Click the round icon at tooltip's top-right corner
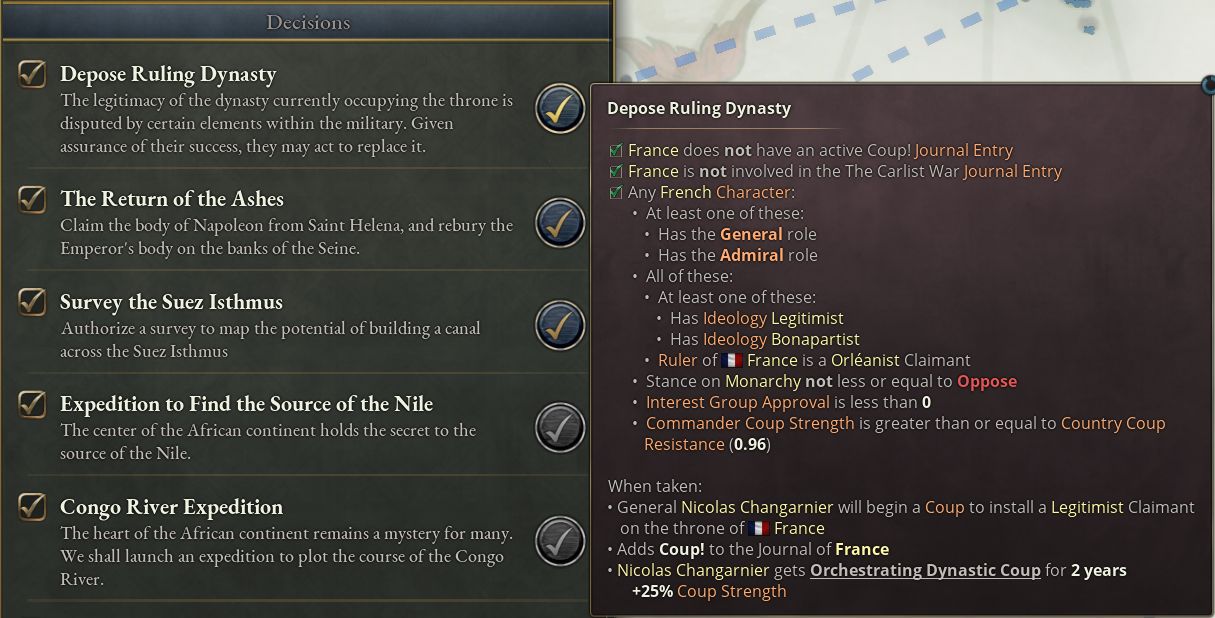The image size is (1215, 618). pos(1207,86)
